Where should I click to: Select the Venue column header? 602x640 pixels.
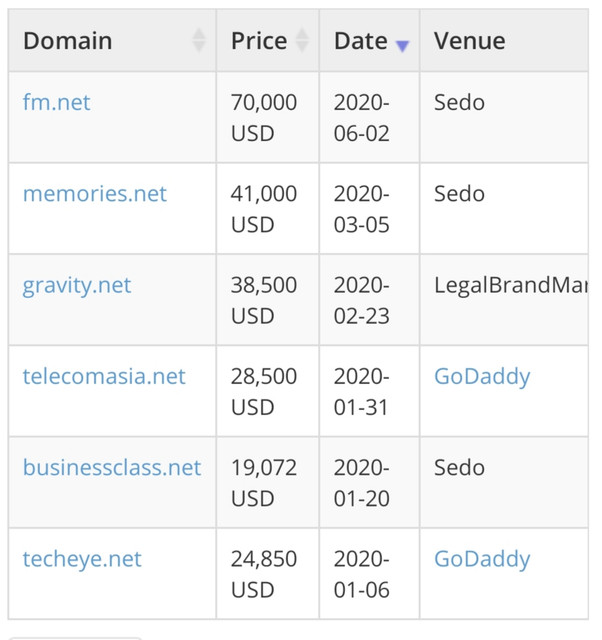[470, 41]
